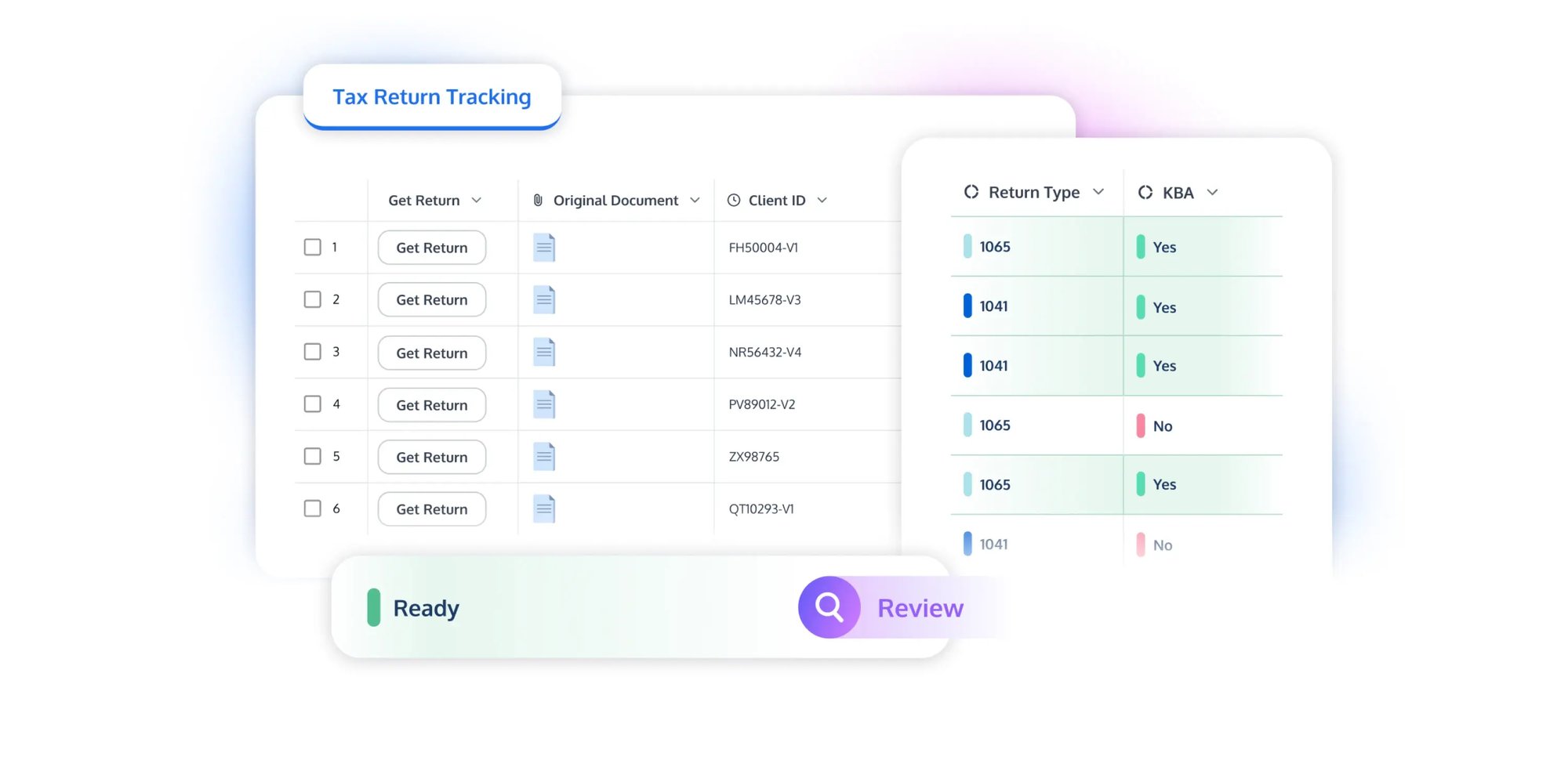Click the clock icon next to Client ID

[734, 200]
